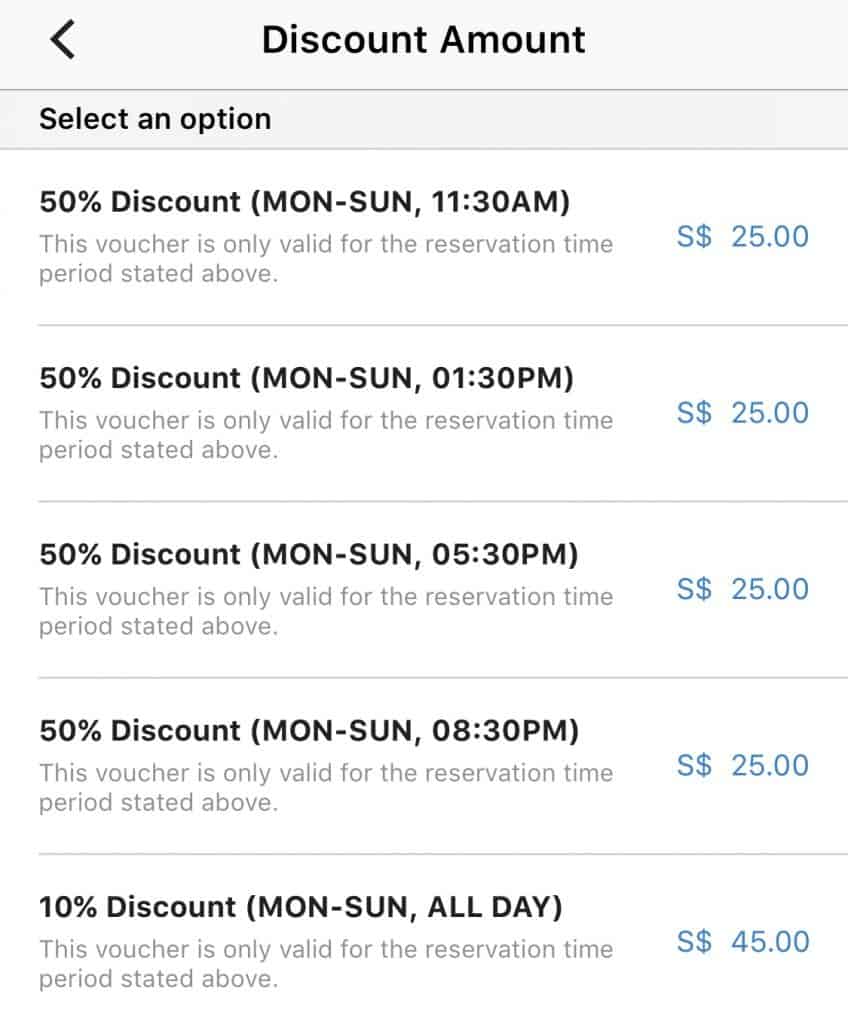
Task: Select the 50% Discount 08:30PM voucher
Action: click(424, 766)
